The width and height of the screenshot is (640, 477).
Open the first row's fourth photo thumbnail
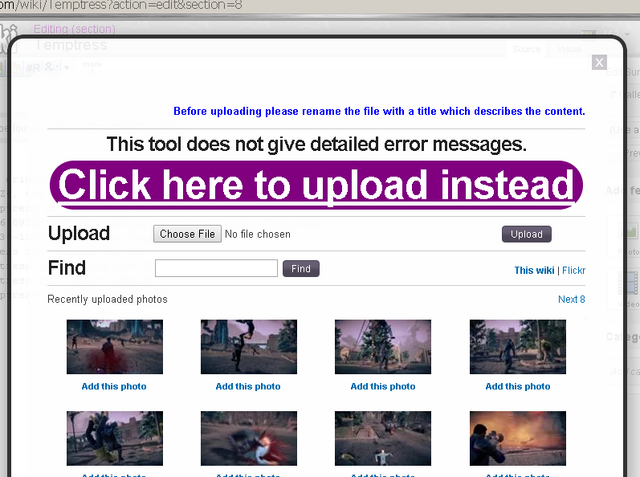(518, 346)
